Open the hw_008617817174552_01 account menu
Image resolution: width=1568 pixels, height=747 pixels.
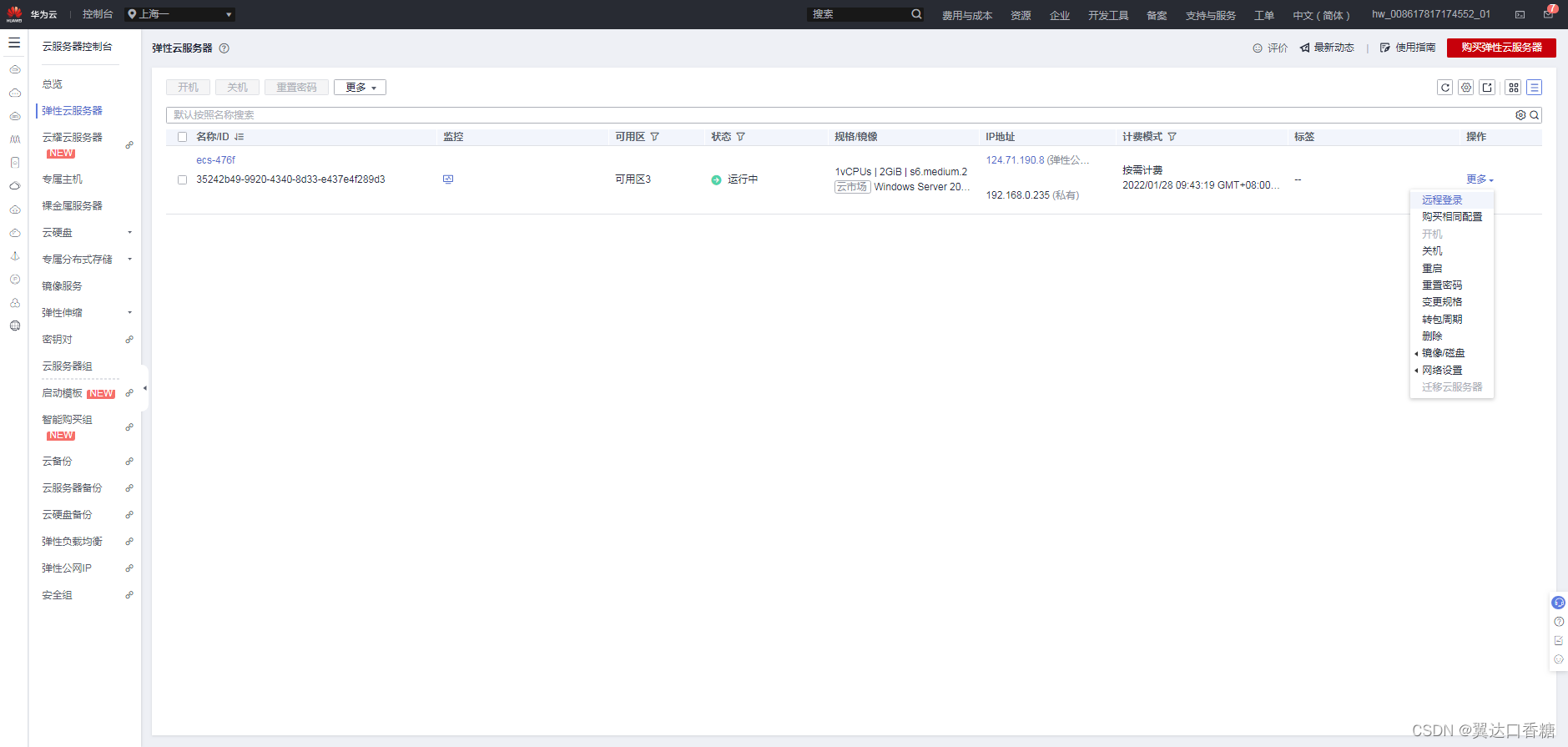1431,14
